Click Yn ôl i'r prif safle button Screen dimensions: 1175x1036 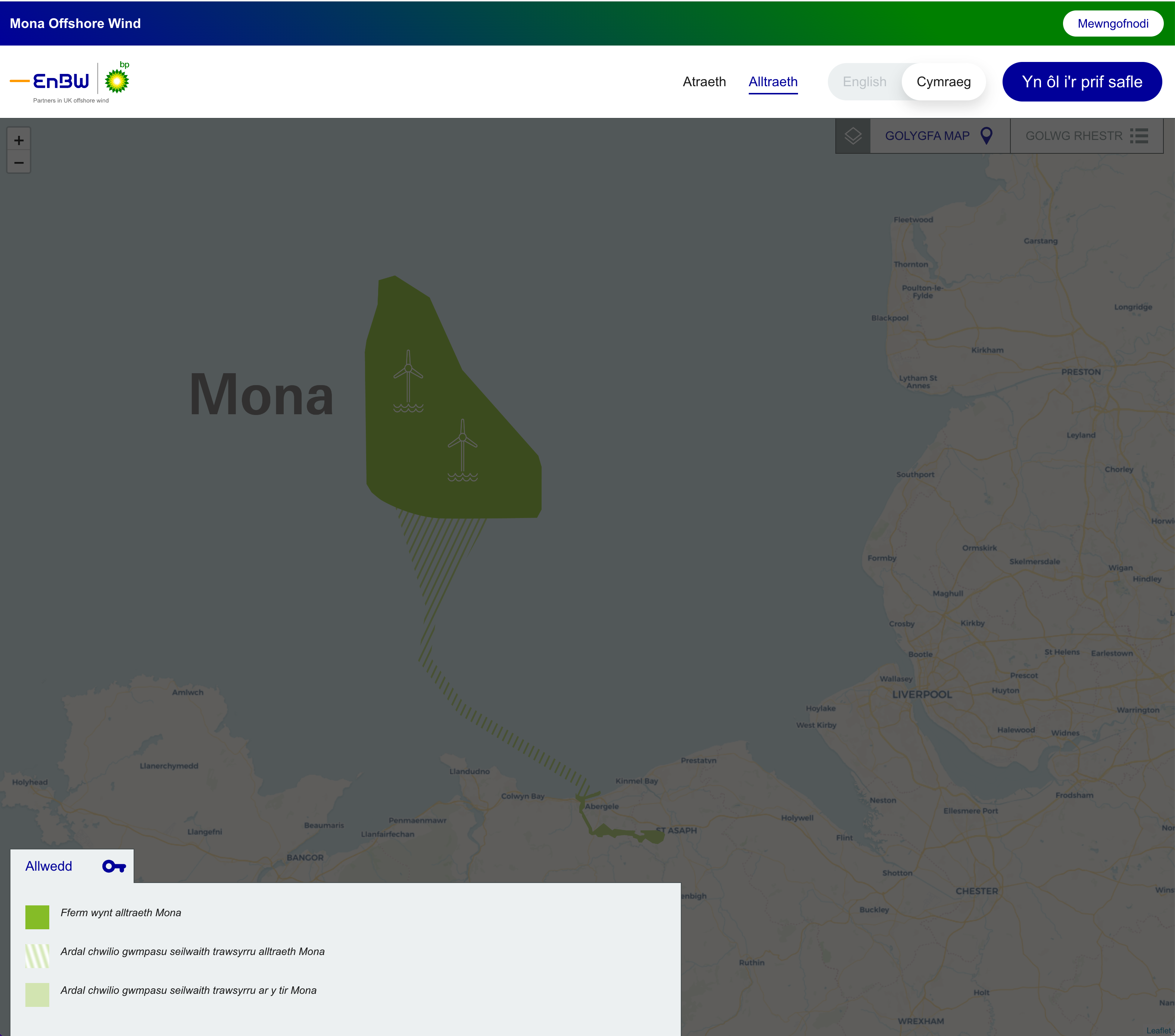click(1082, 82)
